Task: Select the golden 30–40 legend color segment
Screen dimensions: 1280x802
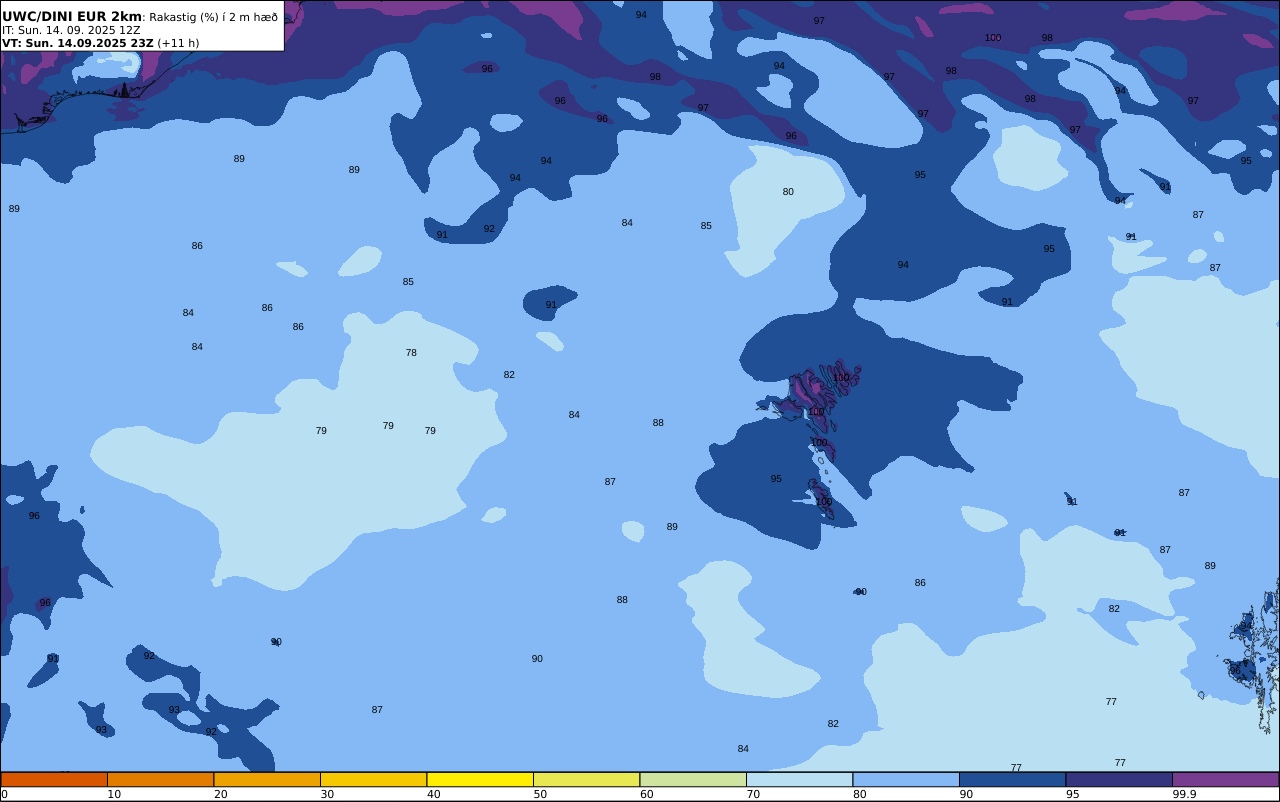Action: tap(373, 779)
